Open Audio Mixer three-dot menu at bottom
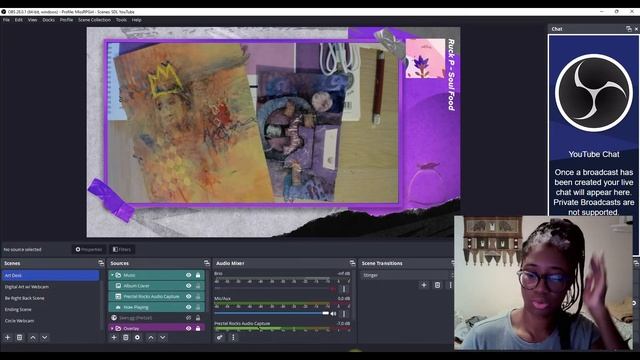640x360 pixels. point(233,338)
